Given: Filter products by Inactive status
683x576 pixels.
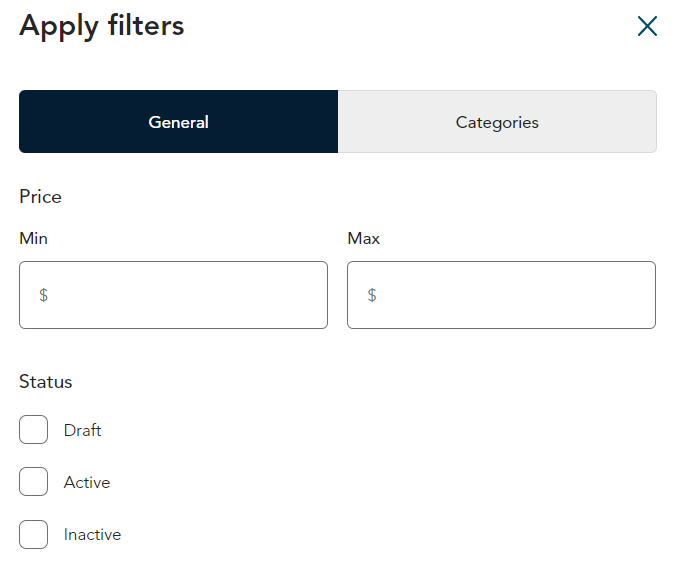Looking at the screenshot, I should click(34, 534).
